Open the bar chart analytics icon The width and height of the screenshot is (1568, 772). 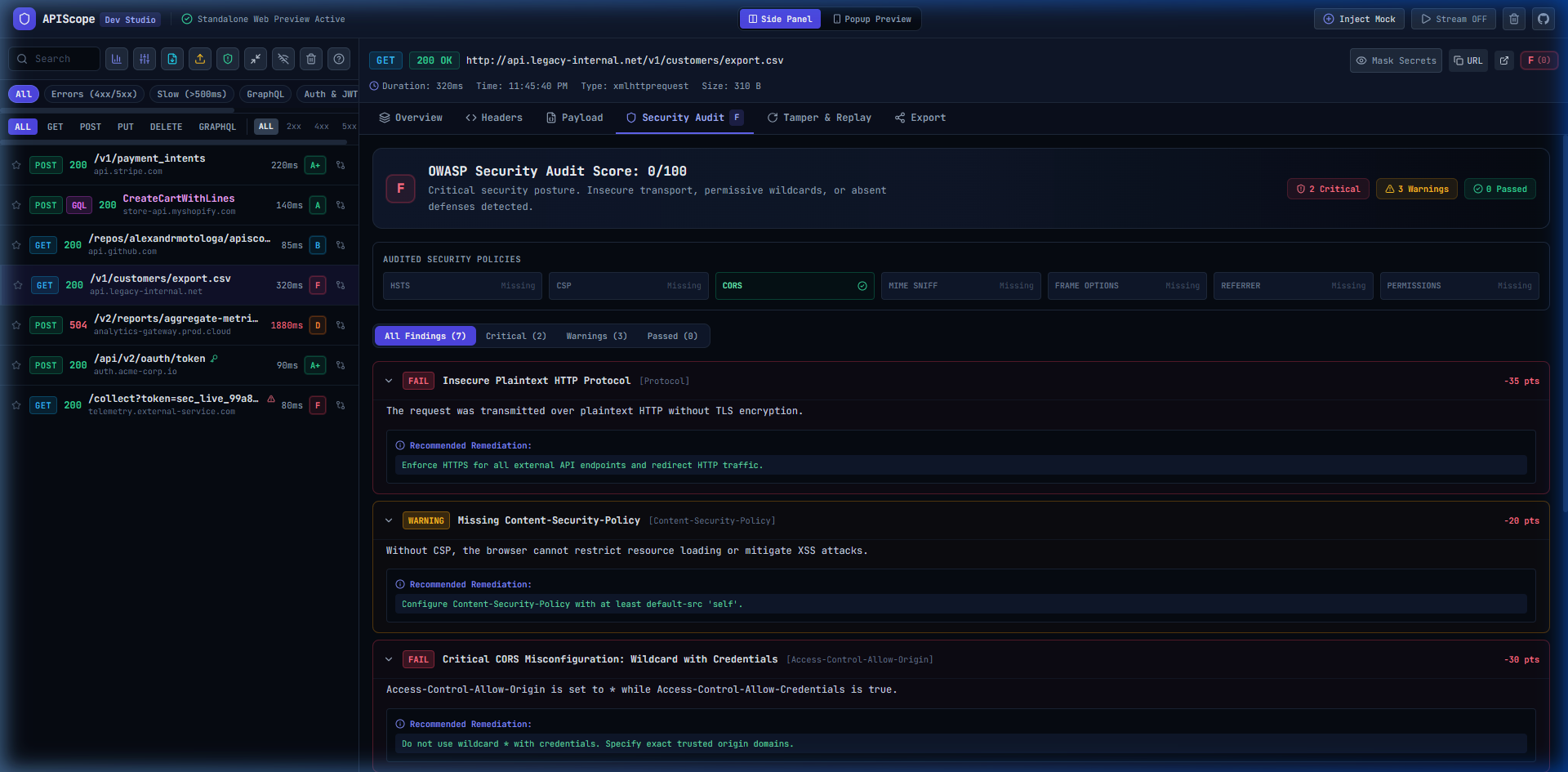(117, 59)
